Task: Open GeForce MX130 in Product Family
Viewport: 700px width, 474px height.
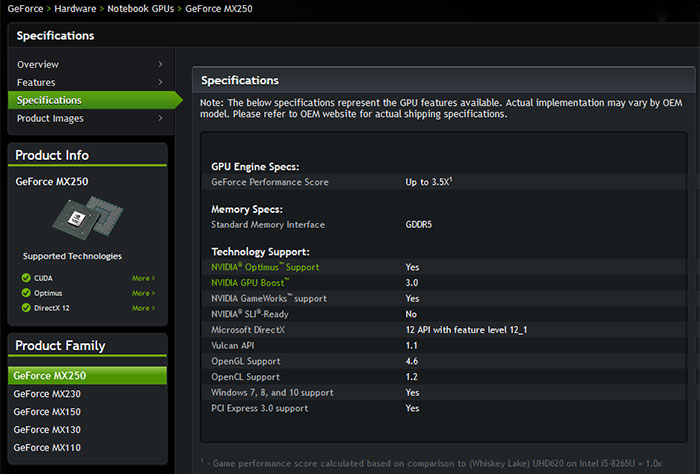Action: (x=47, y=429)
